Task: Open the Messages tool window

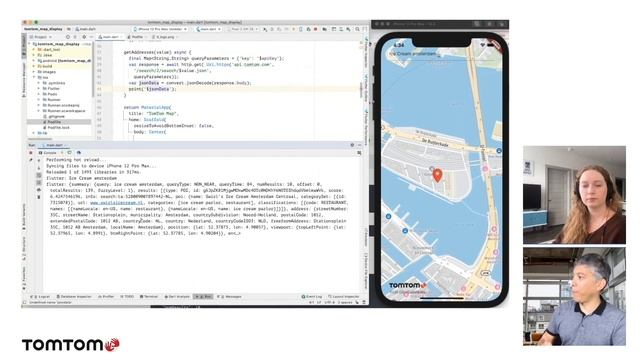Action: tap(229, 297)
